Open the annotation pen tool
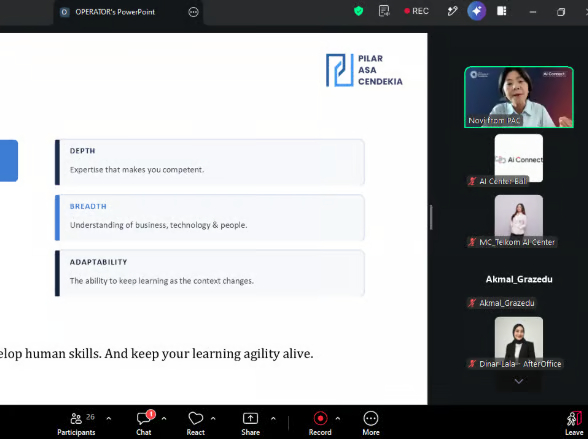588x439 pixels. [452, 11]
